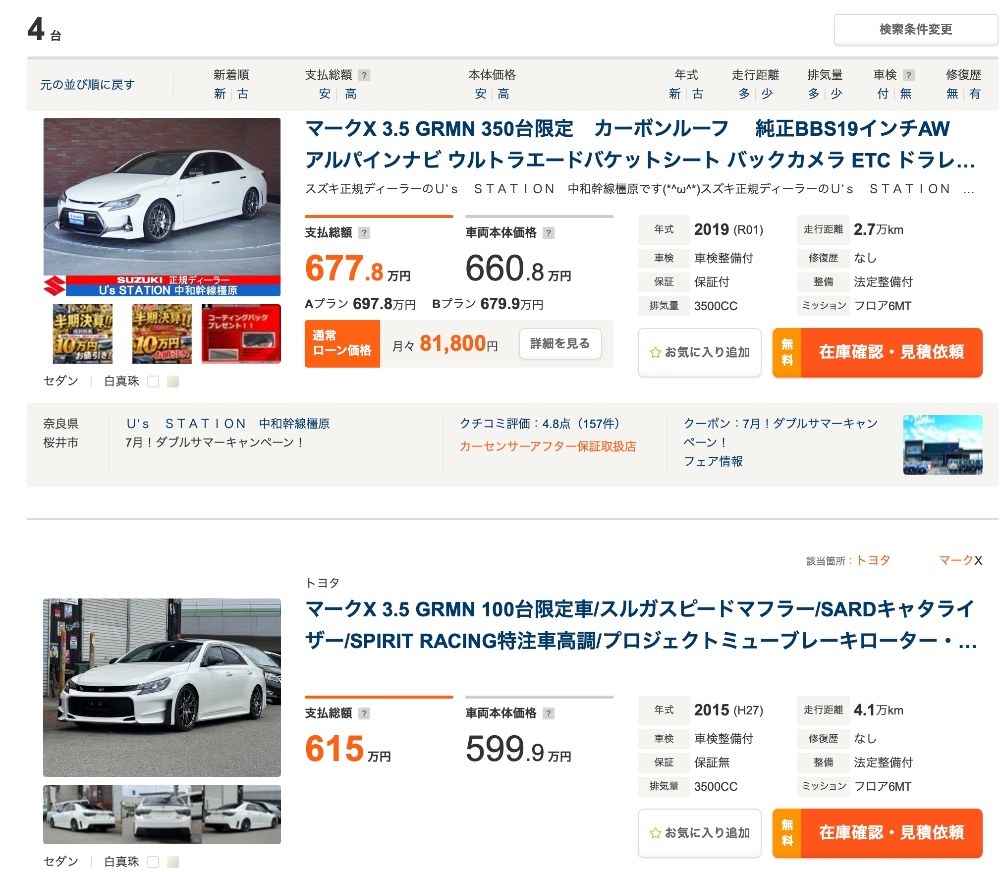Click 検索条件変更 button
The width and height of the screenshot is (1000, 872).
click(915, 29)
